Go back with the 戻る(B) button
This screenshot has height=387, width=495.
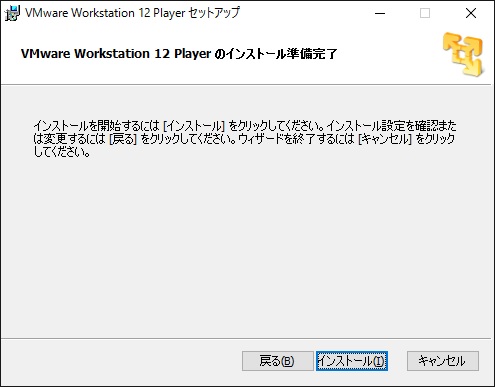(x=277, y=361)
